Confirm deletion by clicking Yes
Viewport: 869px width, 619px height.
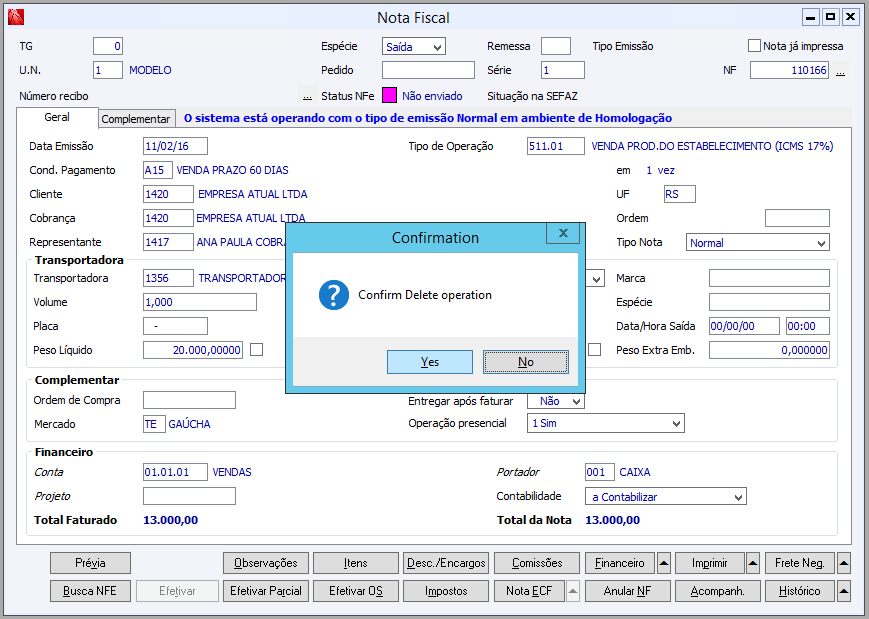pyautogui.click(x=429, y=362)
